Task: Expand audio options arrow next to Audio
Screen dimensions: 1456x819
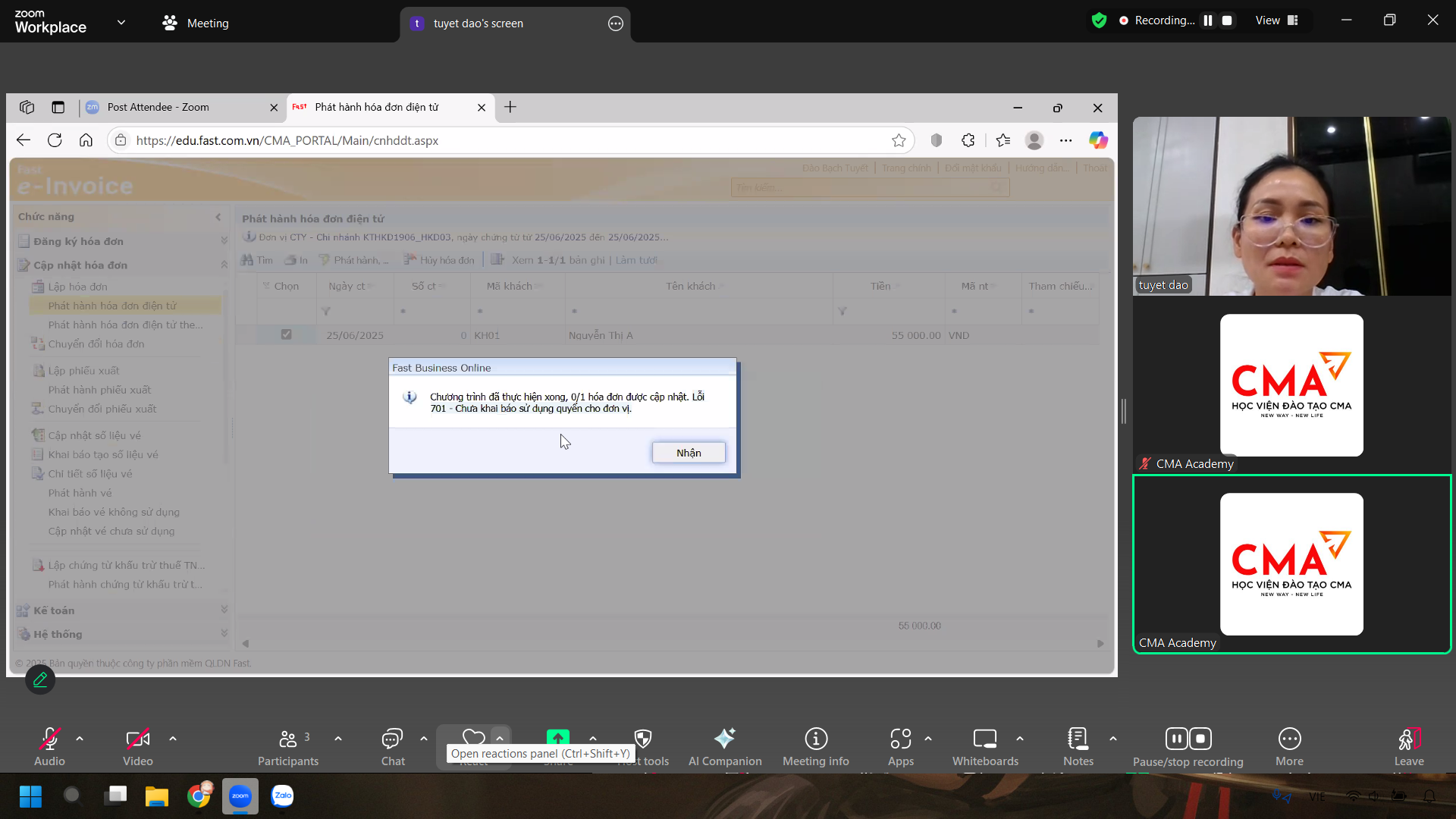Action: click(x=80, y=739)
